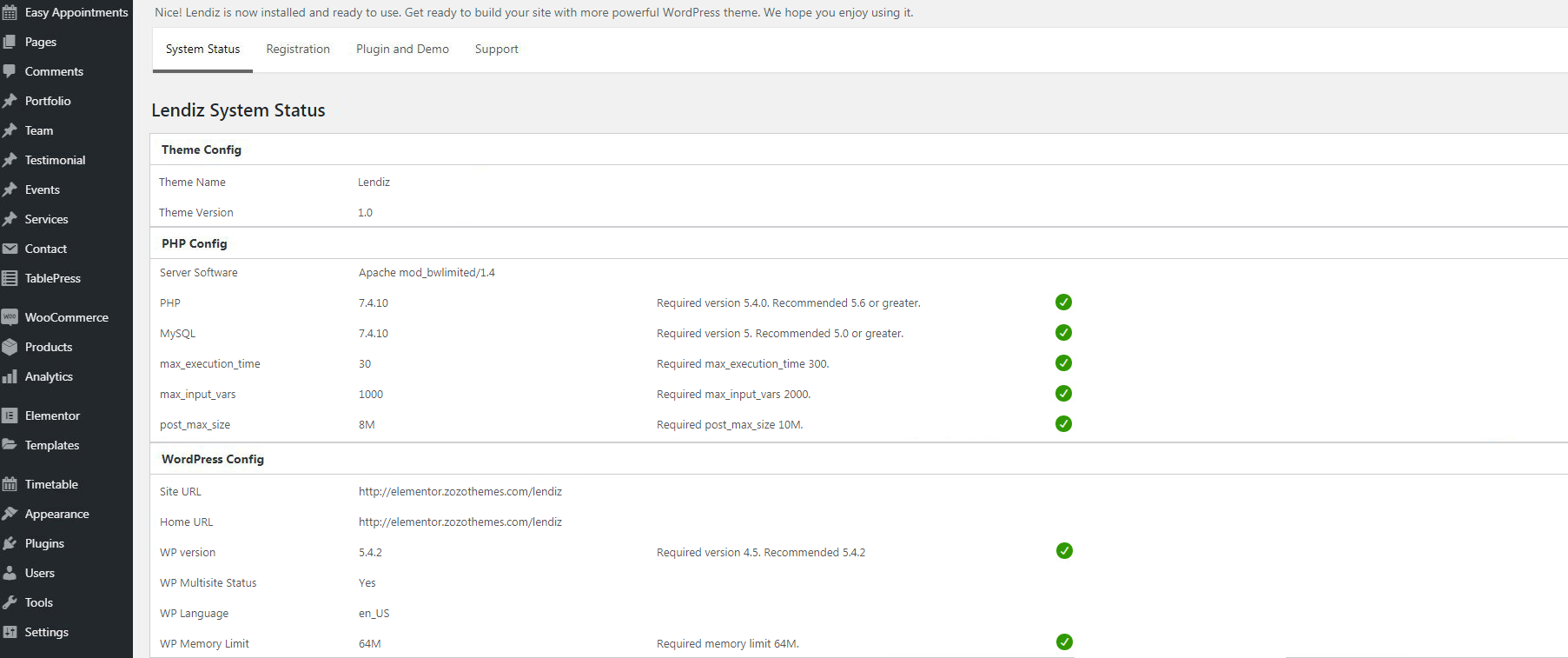This screenshot has height=658, width=1568.
Task: Open Users in the admin sidebar
Action: pos(39,573)
